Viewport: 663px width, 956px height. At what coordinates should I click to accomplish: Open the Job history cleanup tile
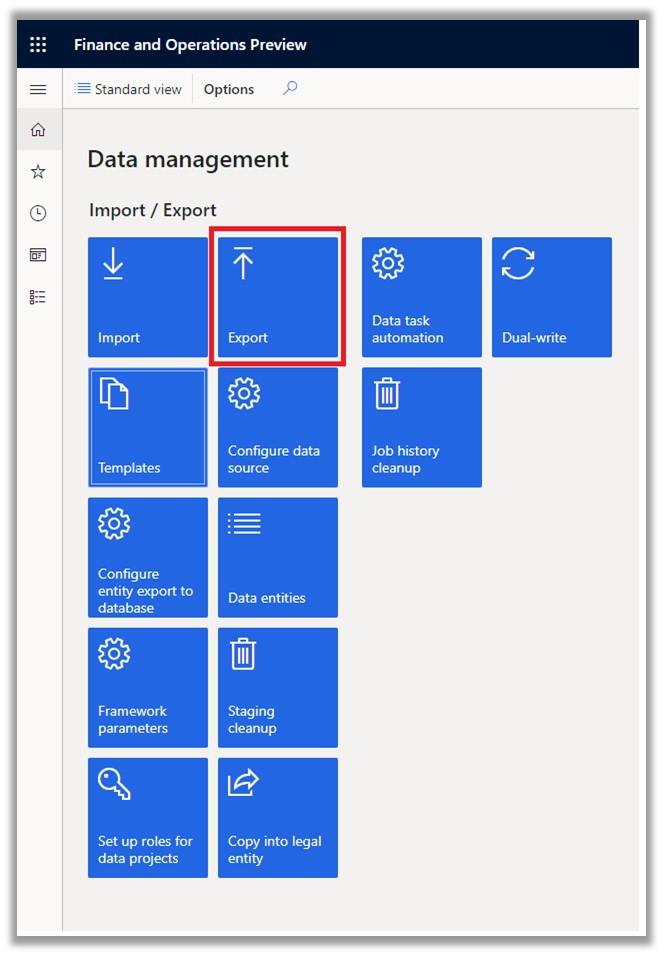click(421, 427)
